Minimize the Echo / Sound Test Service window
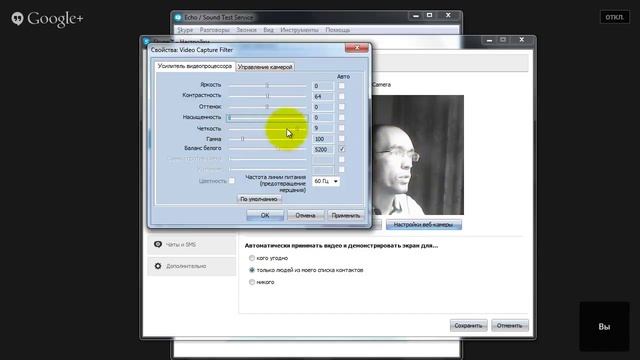The height and width of the screenshot is (360, 640). (416, 16)
